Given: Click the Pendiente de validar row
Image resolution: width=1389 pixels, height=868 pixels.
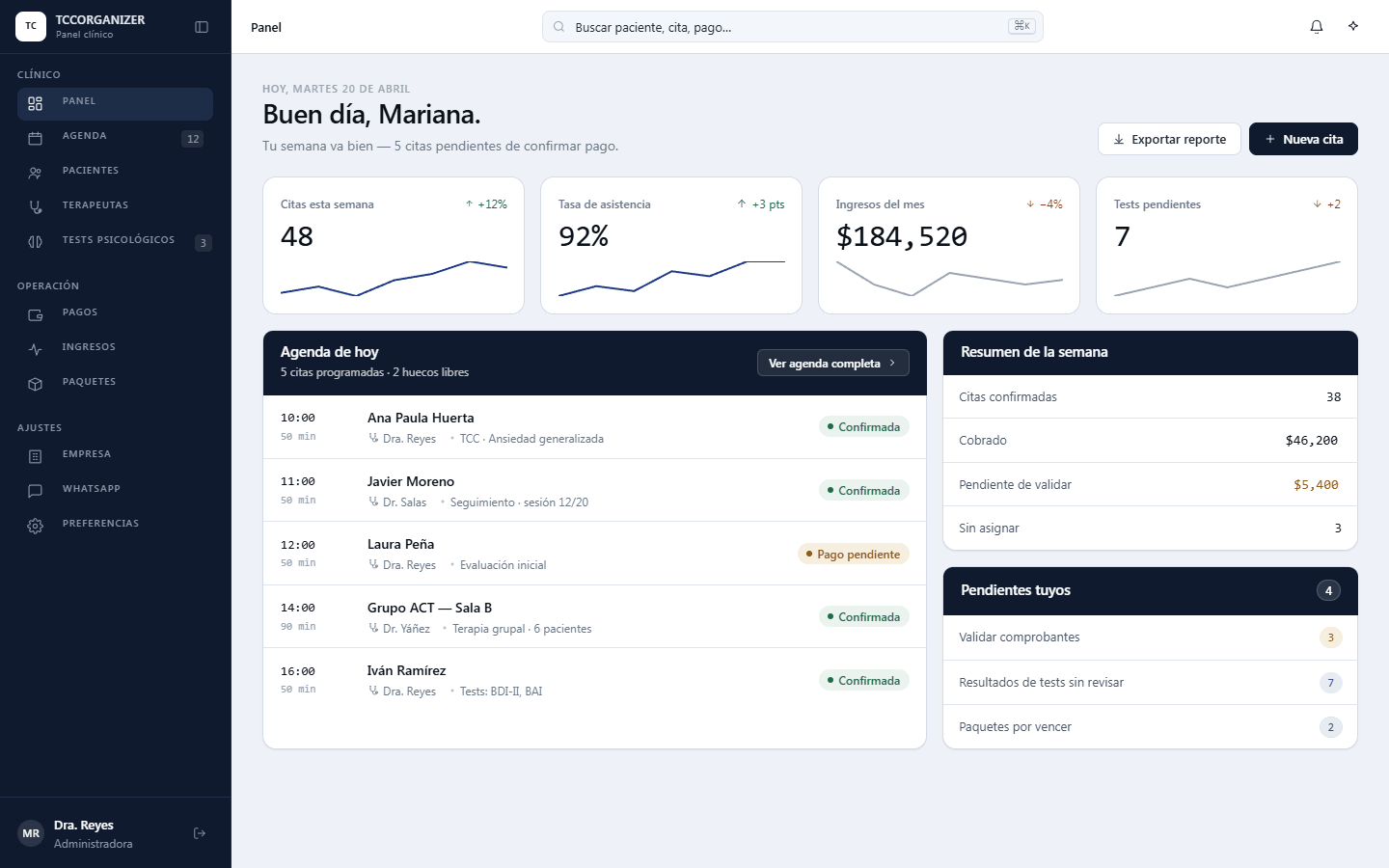Looking at the screenshot, I should (x=1150, y=485).
